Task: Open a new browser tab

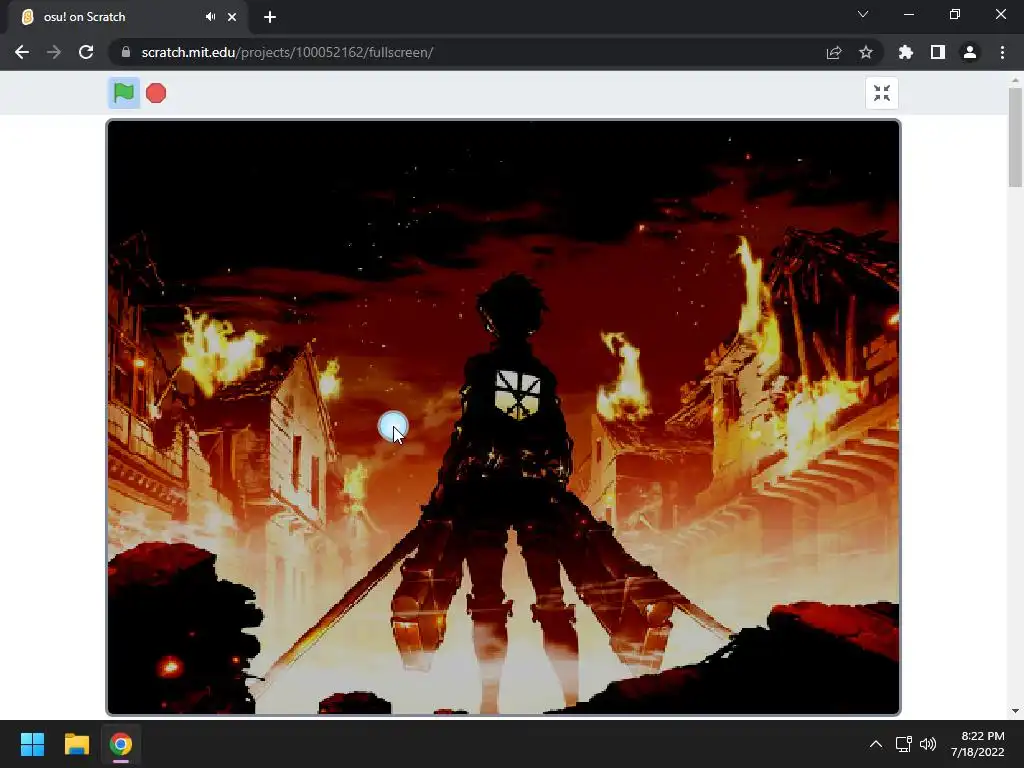Action: click(270, 17)
